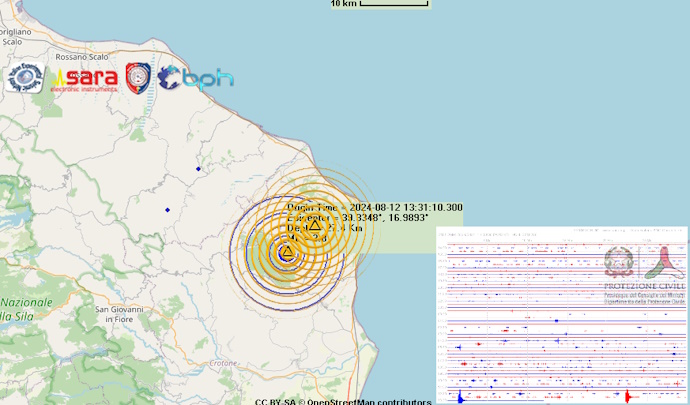Select the upper triangle epicenter marker
The width and height of the screenshot is (690, 405).
(x=316, y=227)
